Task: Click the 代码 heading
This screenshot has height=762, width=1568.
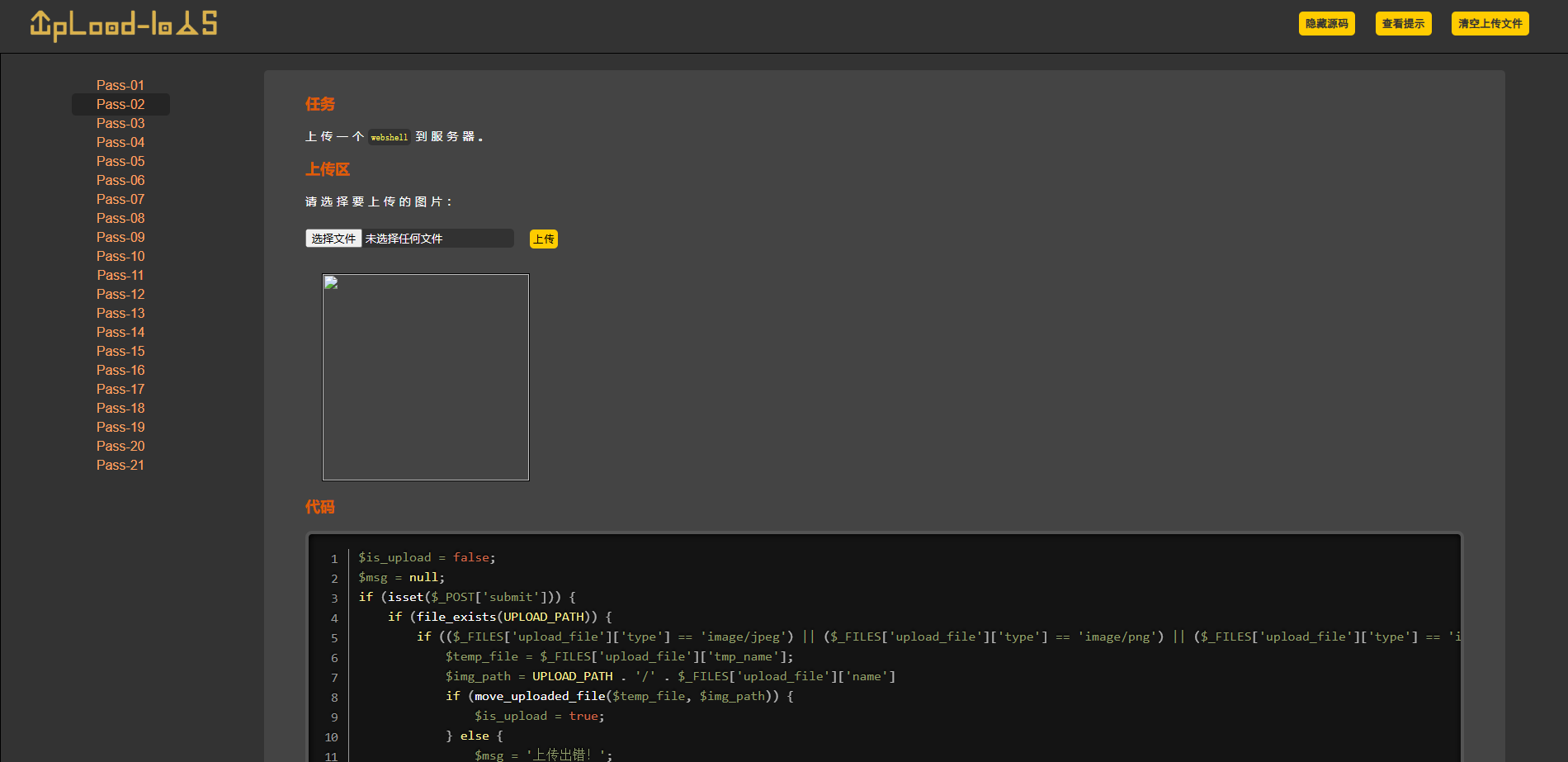Action: click(320, 507)
